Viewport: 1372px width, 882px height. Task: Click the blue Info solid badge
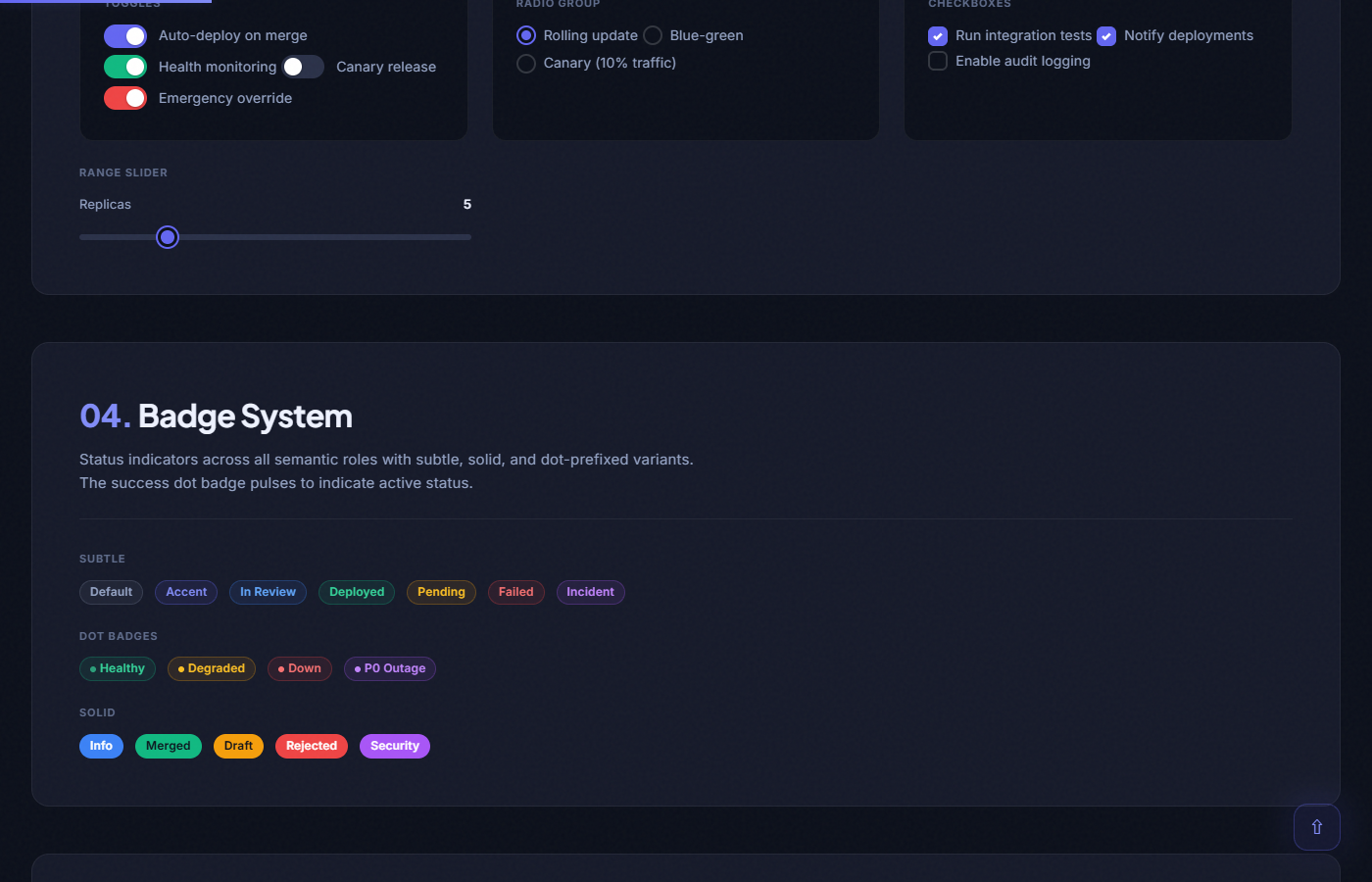(x=101, y=746)
